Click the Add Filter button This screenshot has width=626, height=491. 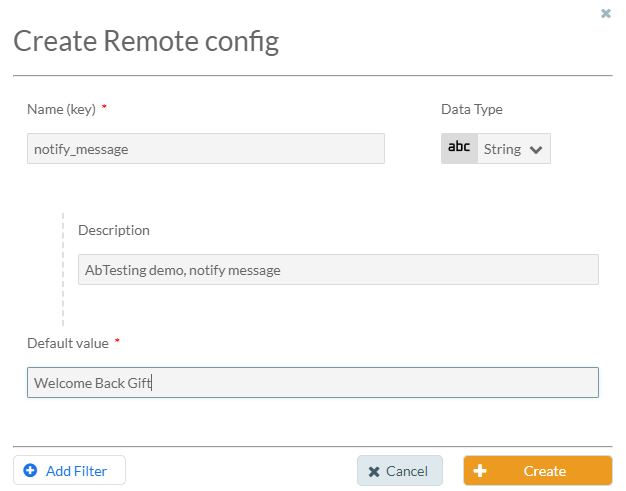pyautogui.click(x=69, y=471)
